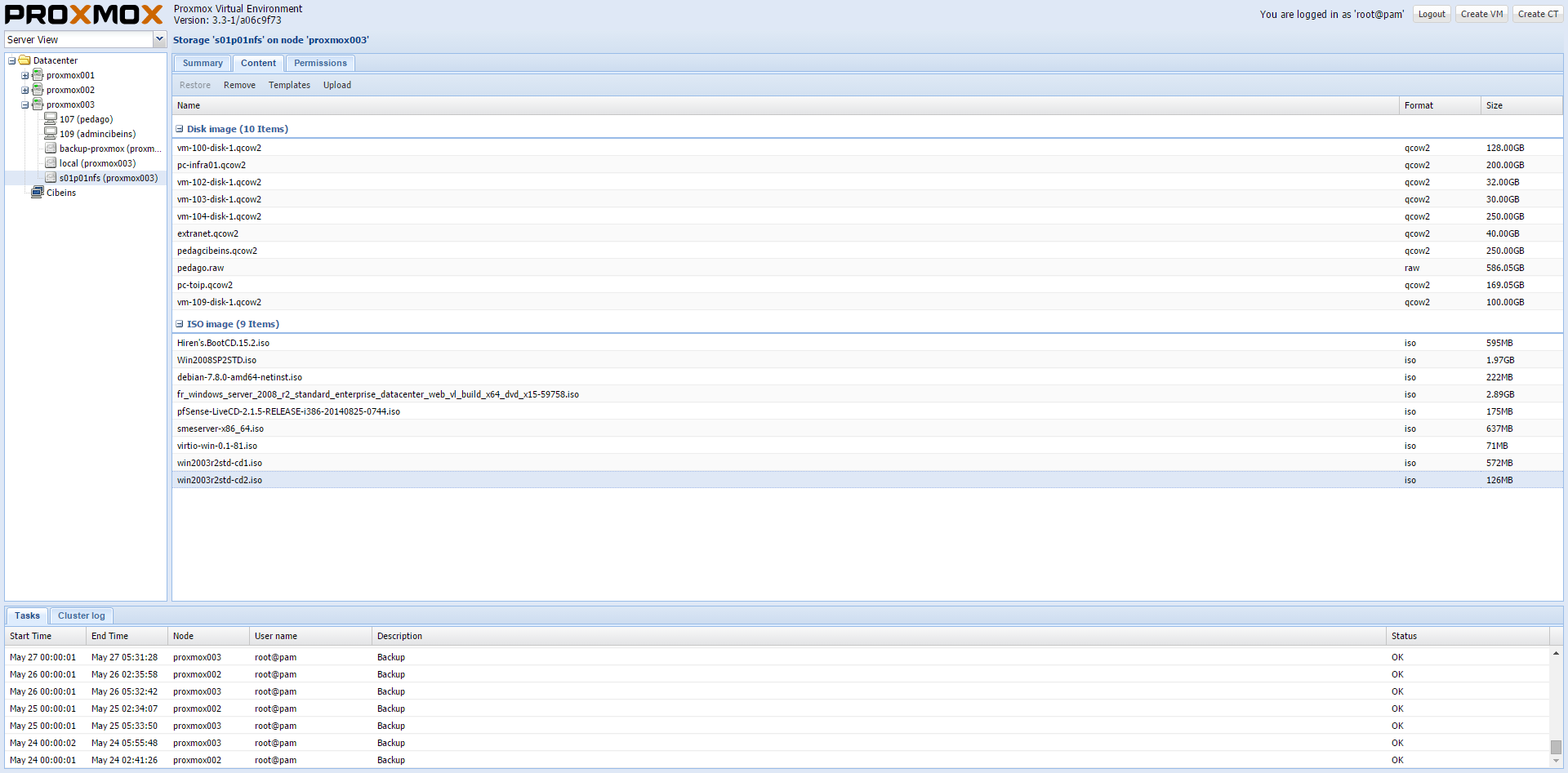Select the Hiren's.BootCD.15.2.iso row

[867, 343]
